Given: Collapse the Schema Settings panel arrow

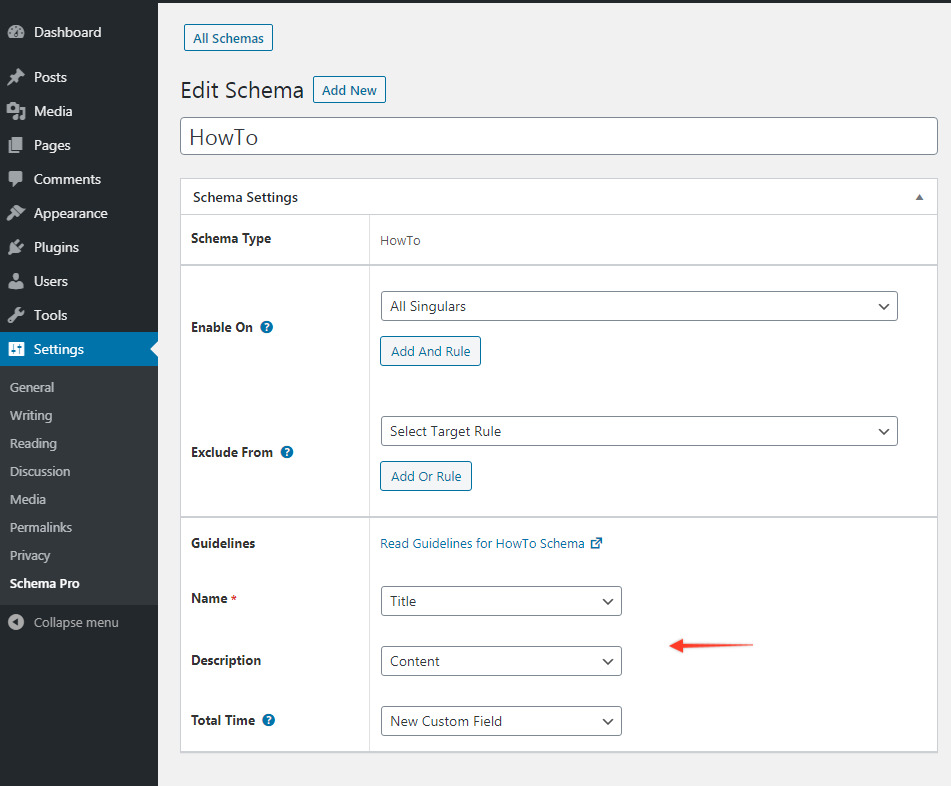Looking at the screenshot, I should 919,198.
